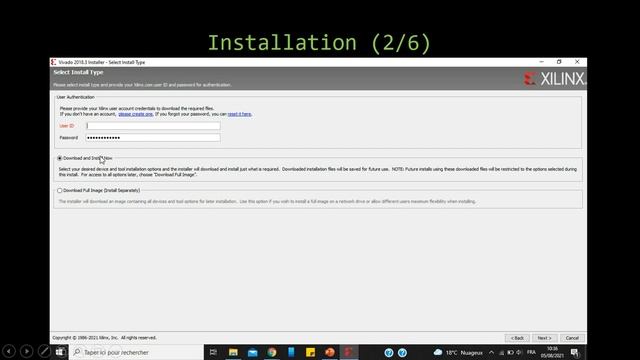
Task: Open Google Chrome from the taskbar
Action: 272,352
